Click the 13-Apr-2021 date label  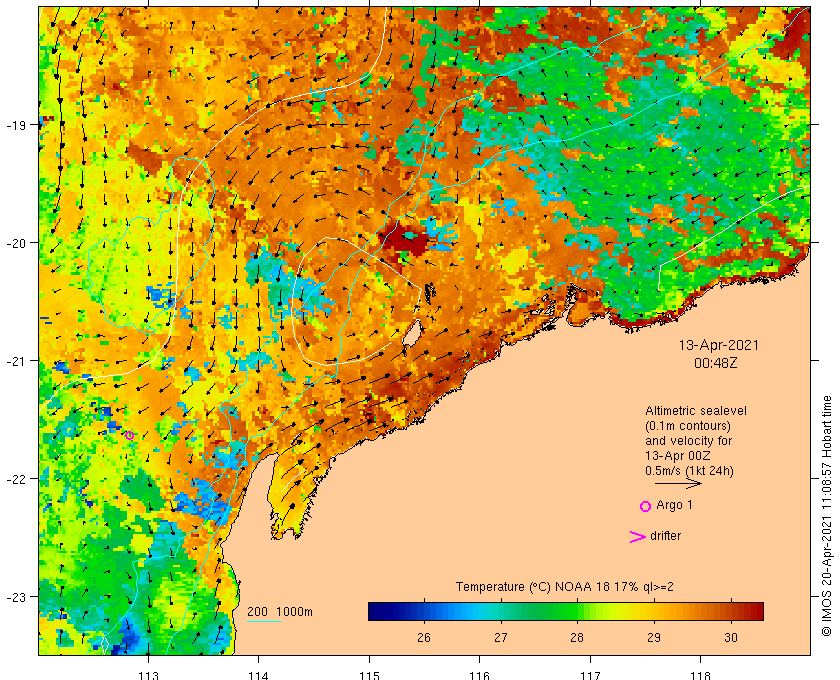point(718,345)
